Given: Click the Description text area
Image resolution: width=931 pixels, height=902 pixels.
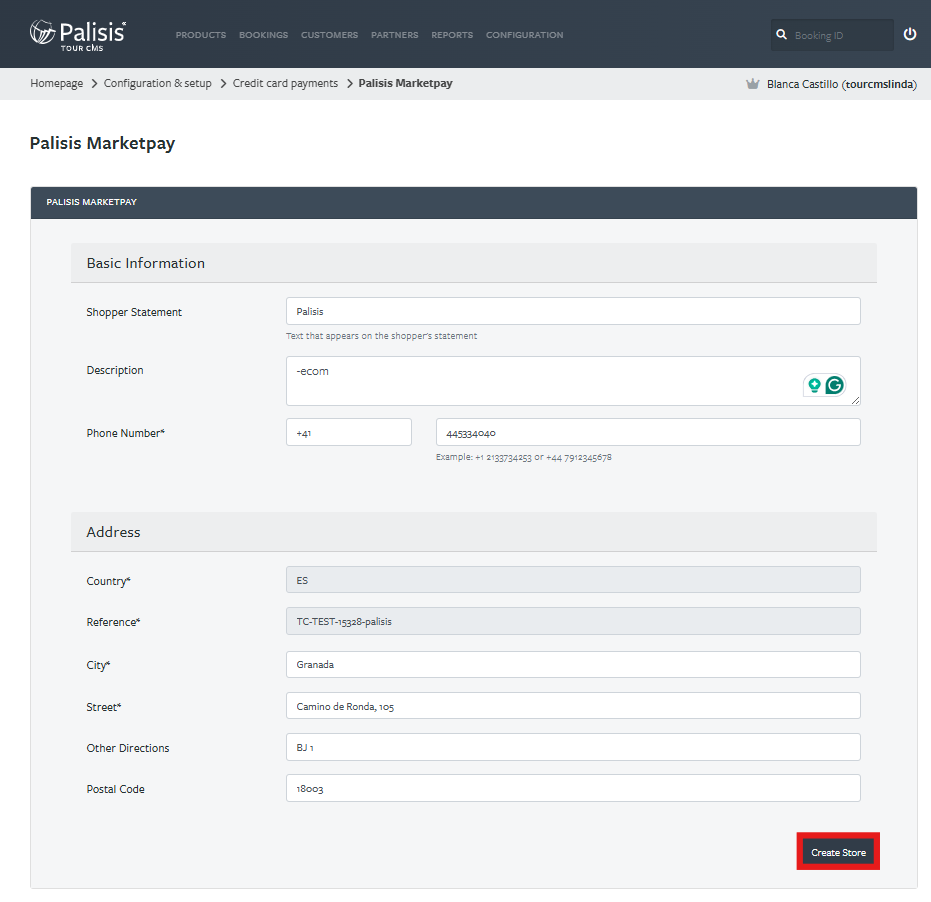Looking at the screenshot, I should [x=573, y=381].
